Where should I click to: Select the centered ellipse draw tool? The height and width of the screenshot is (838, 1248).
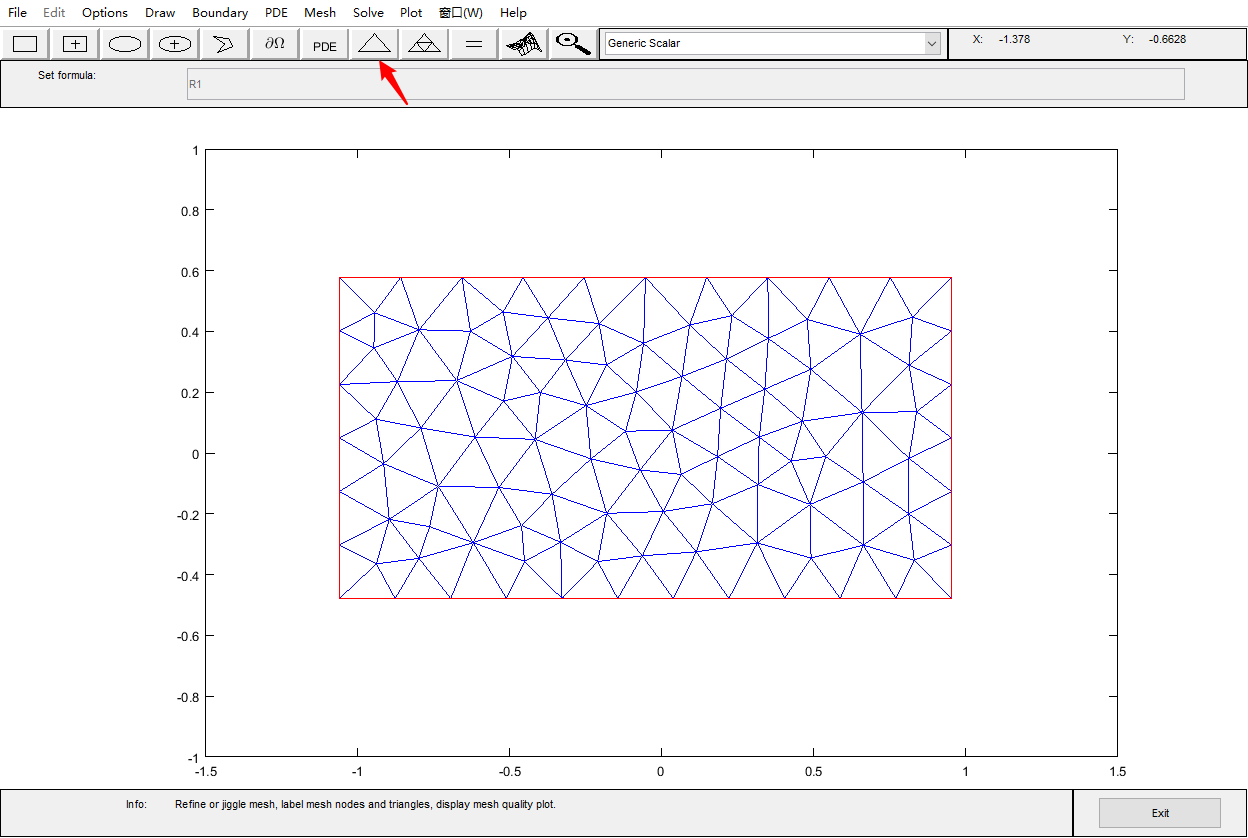(175, 44)
